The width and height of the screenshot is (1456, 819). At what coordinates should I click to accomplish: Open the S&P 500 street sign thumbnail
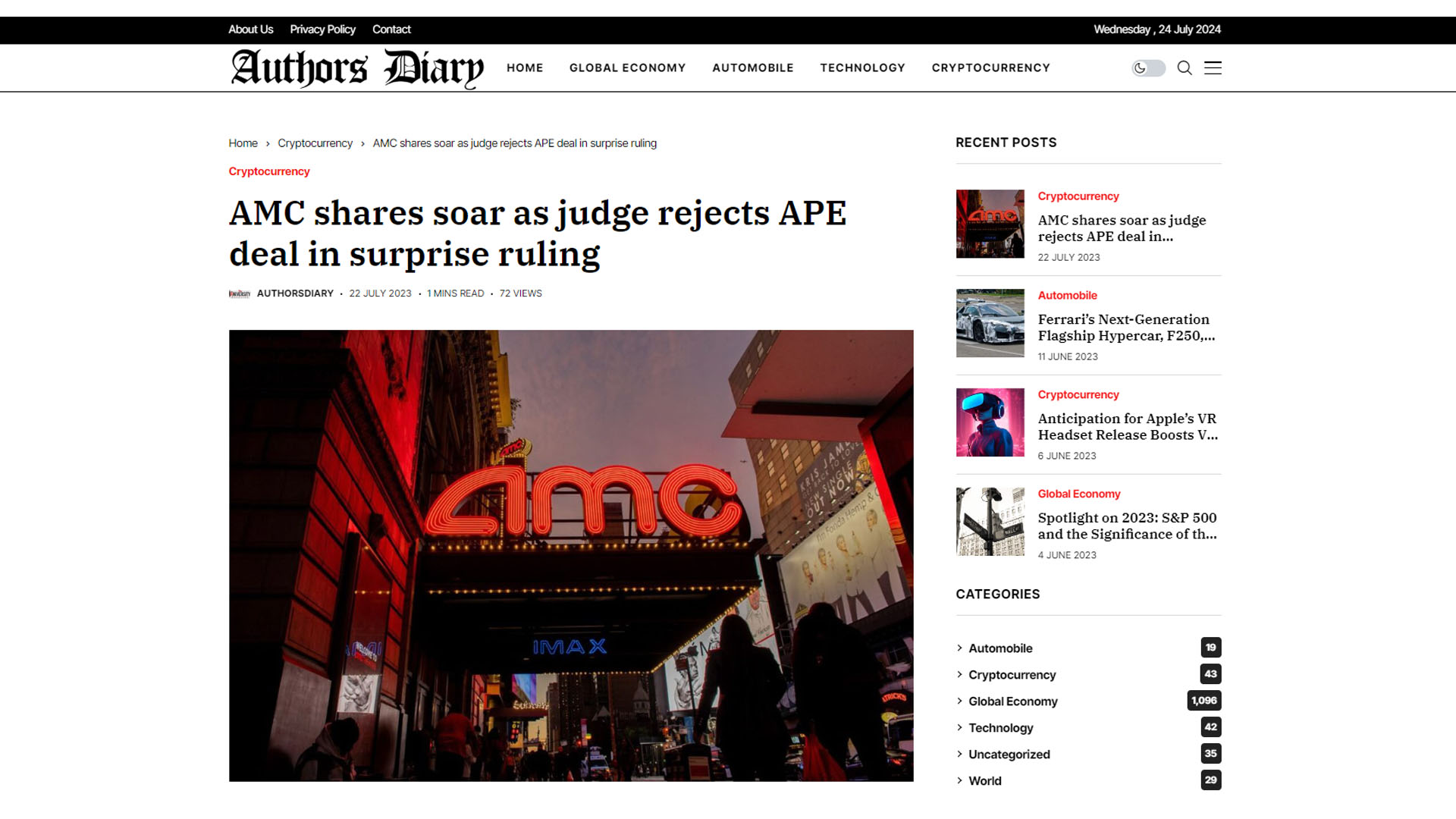[x=990, y=522]
